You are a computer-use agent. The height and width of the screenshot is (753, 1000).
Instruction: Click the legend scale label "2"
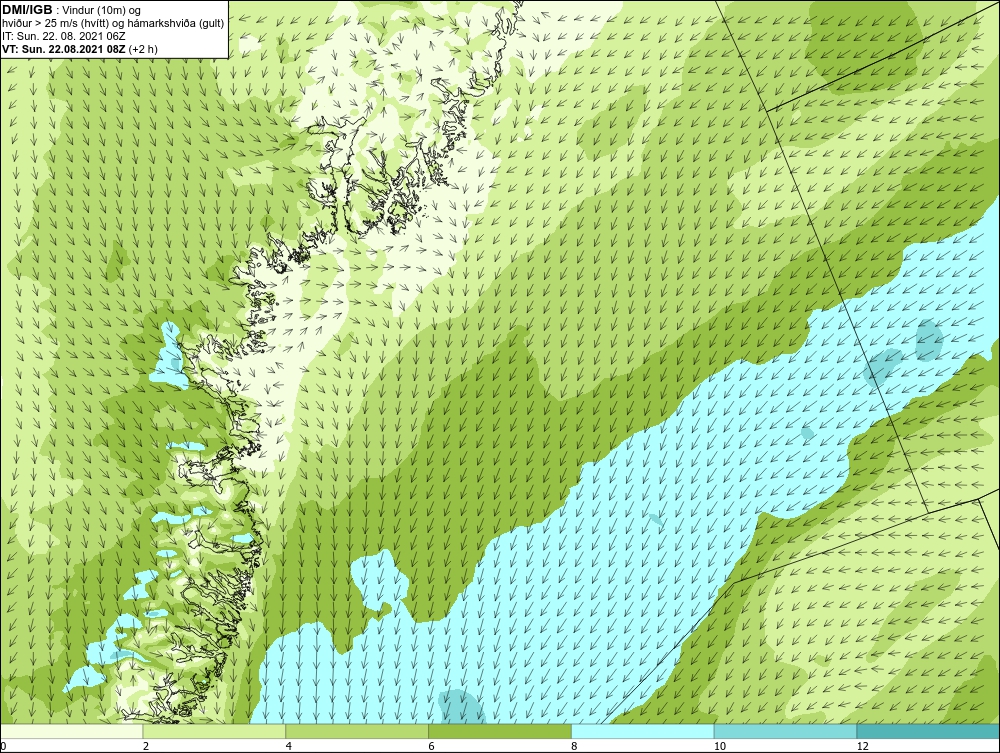(x=146, y=746)
